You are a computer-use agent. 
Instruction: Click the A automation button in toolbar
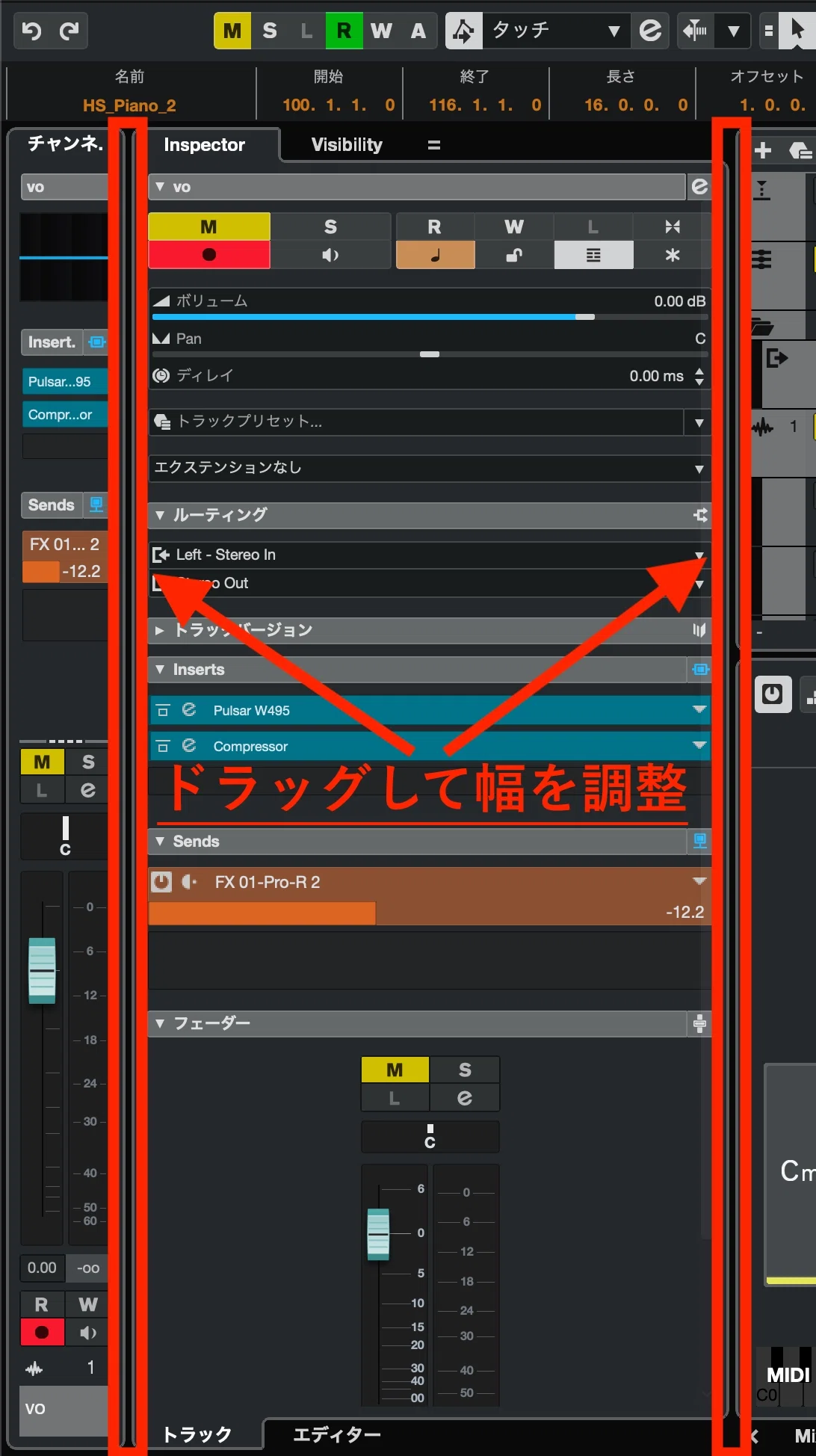[418, 31]
